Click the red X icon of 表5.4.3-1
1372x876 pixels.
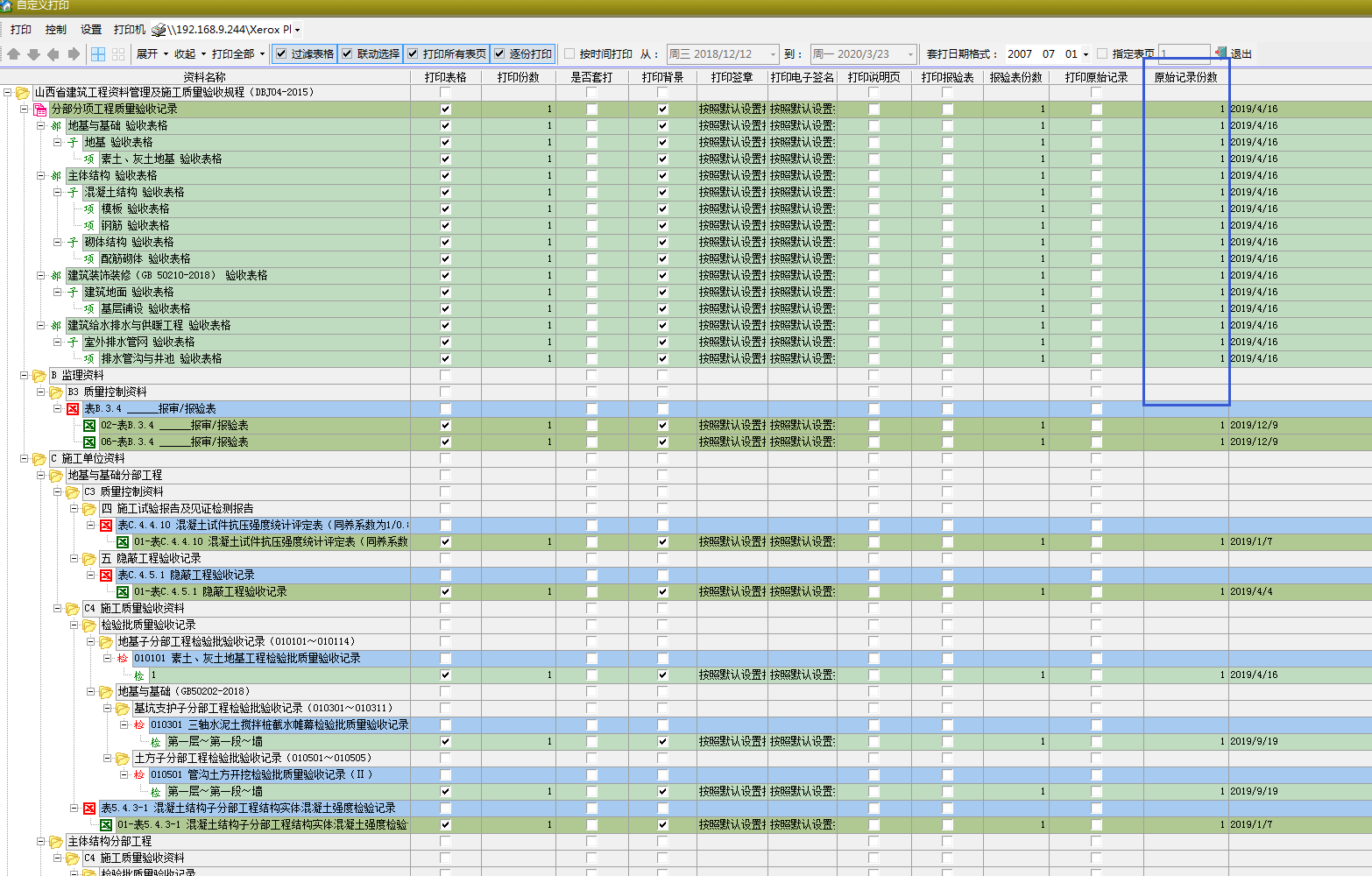tap(89, 808)
